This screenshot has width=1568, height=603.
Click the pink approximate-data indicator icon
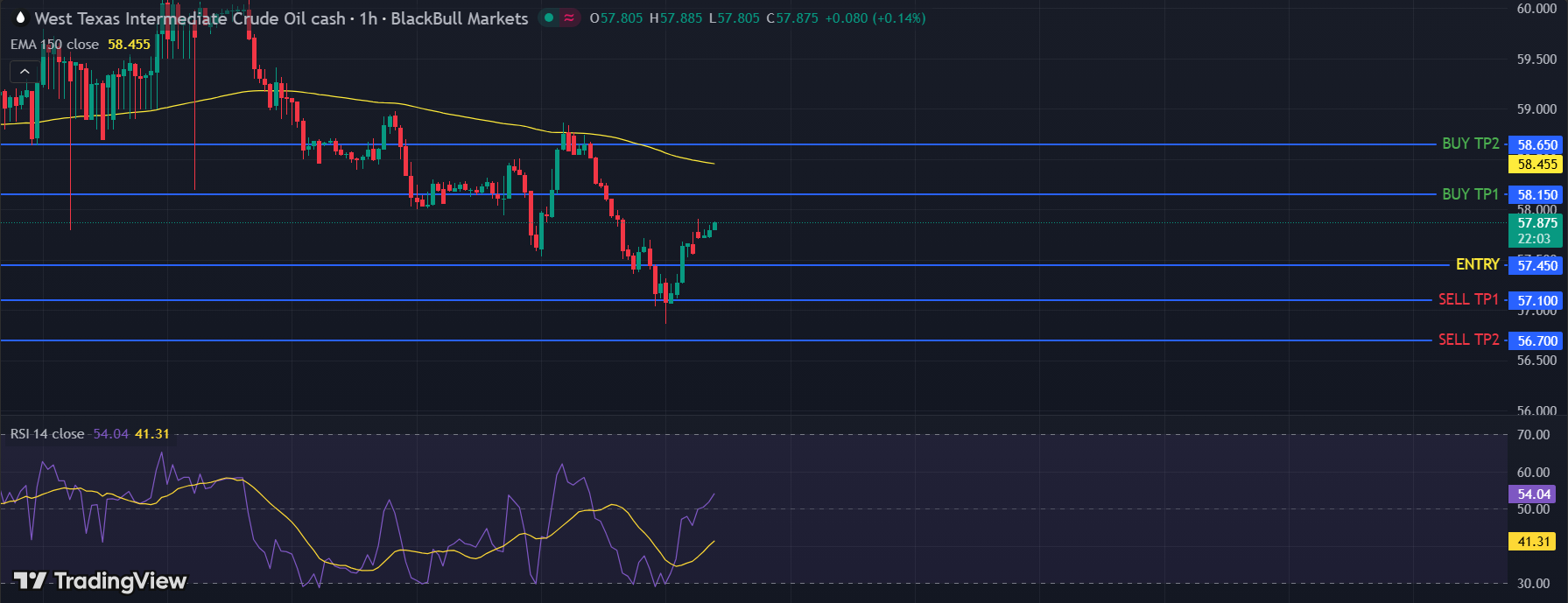[569, 18]
